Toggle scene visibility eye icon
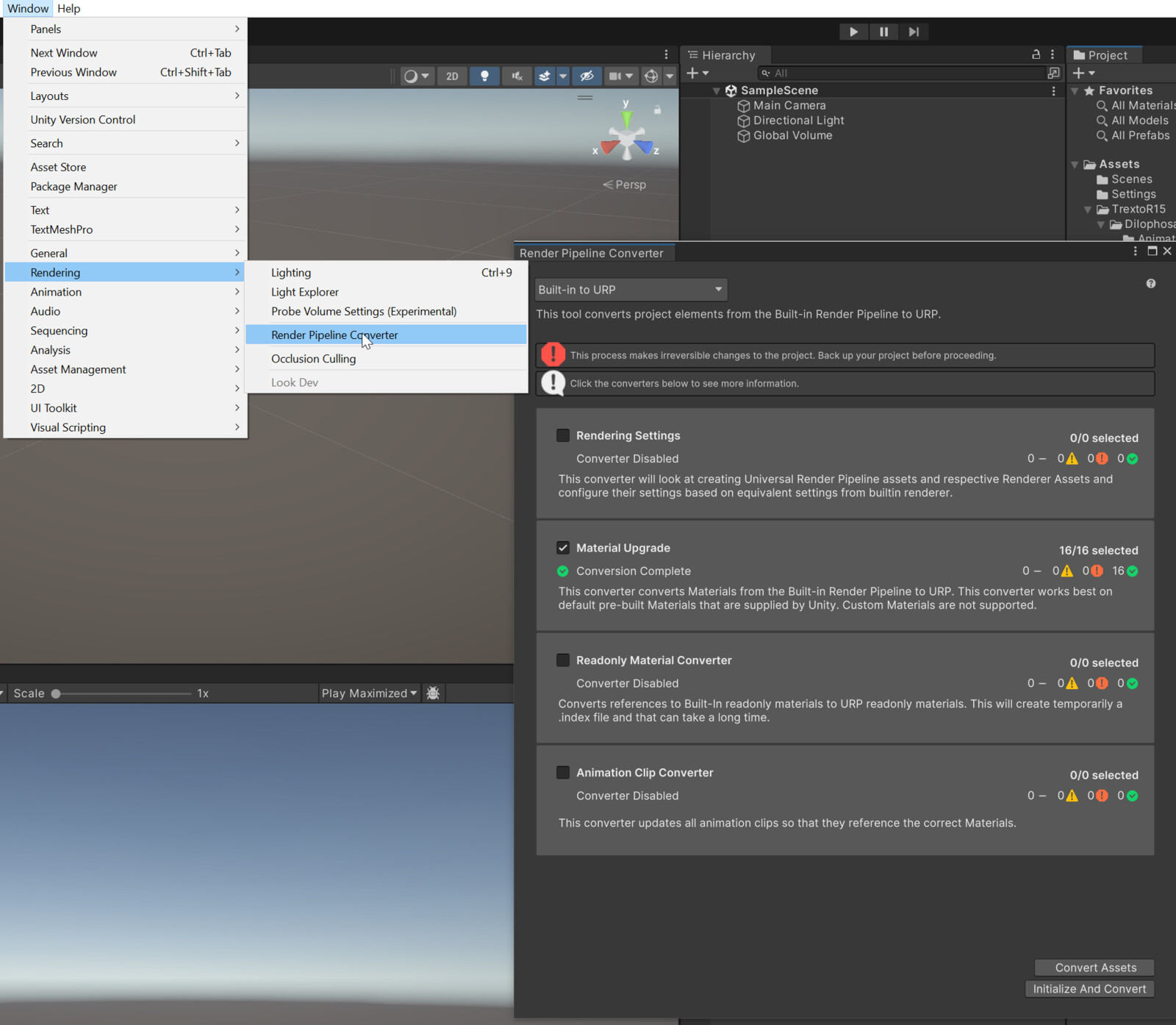Screen dimensions: 1176x1025 pos(586,76)
